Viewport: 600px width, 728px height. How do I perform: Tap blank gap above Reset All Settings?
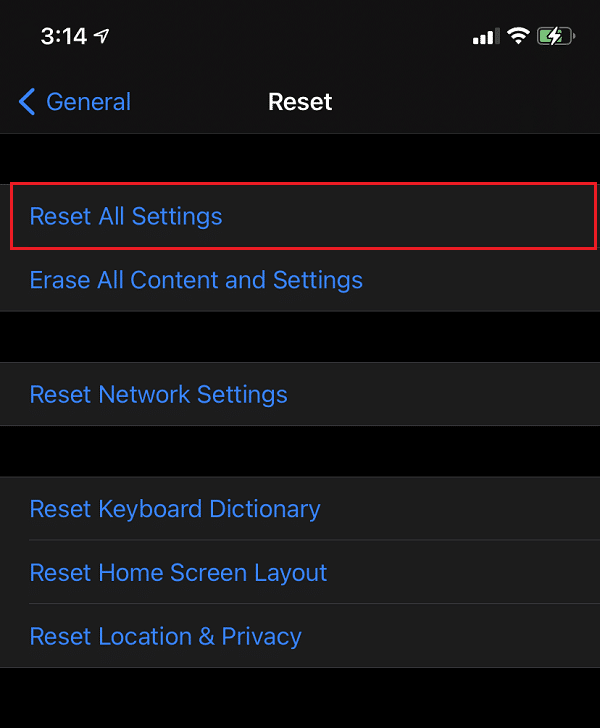coord(300,158)
